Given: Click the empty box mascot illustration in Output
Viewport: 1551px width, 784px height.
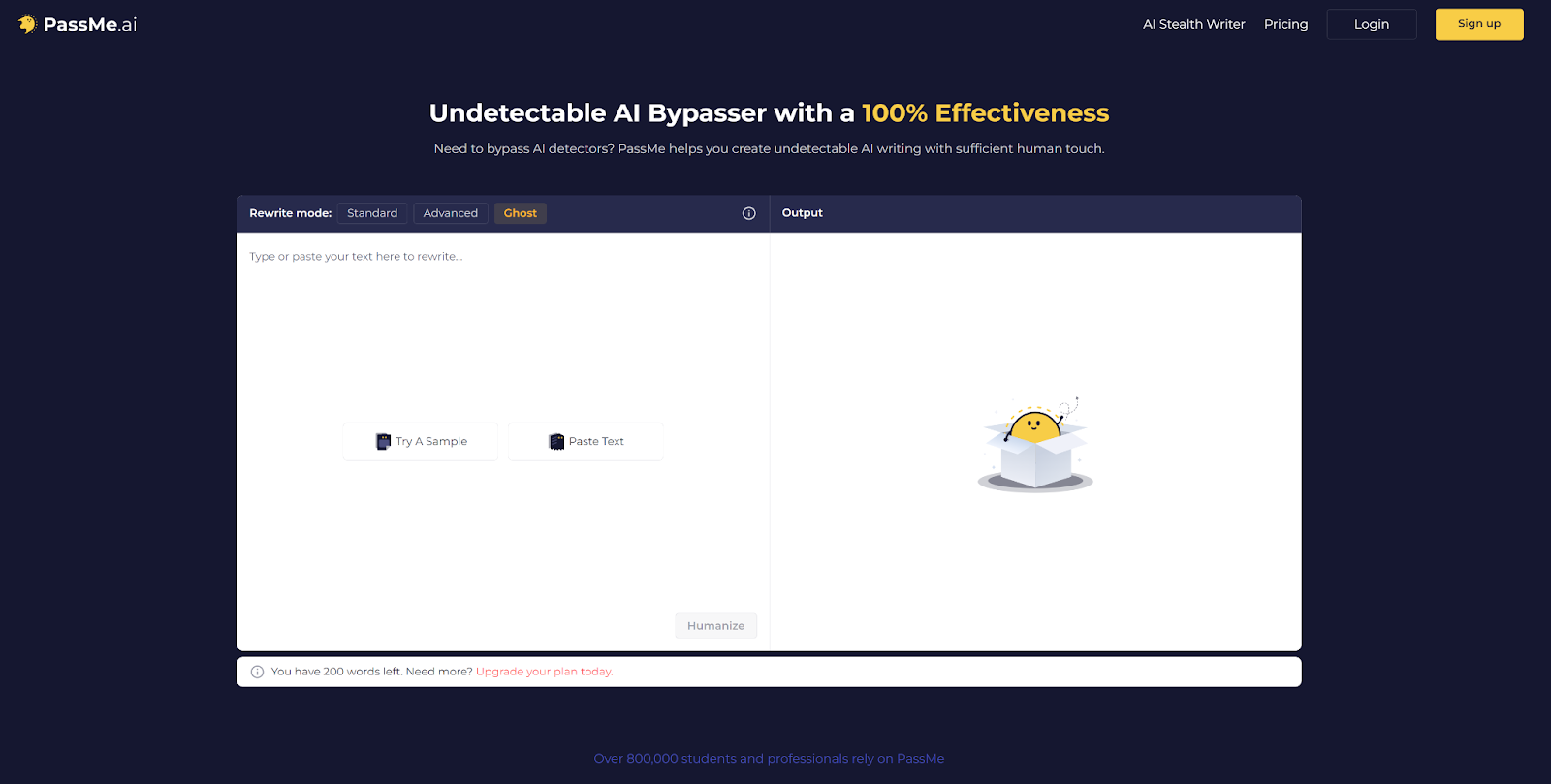Looking at the screenshot, I should tap(1035, 444).
